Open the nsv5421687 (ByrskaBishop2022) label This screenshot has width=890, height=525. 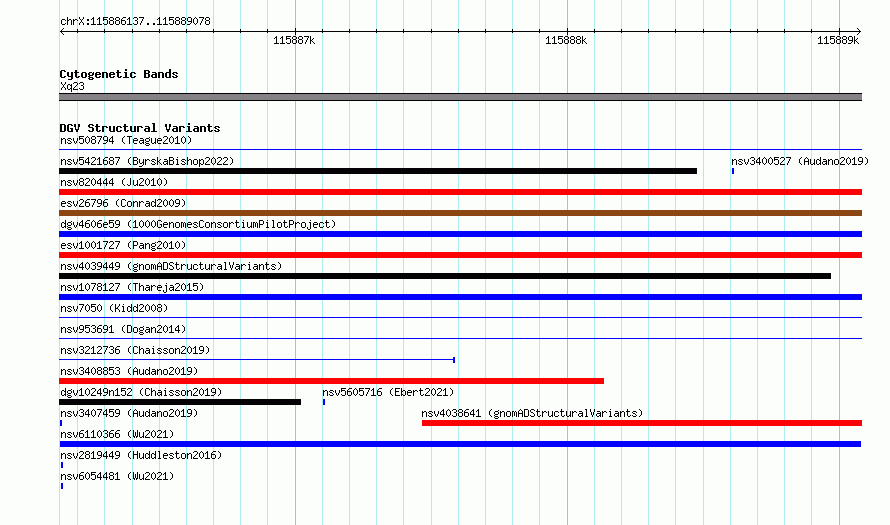pyautogui.click(x=147, y=161)
